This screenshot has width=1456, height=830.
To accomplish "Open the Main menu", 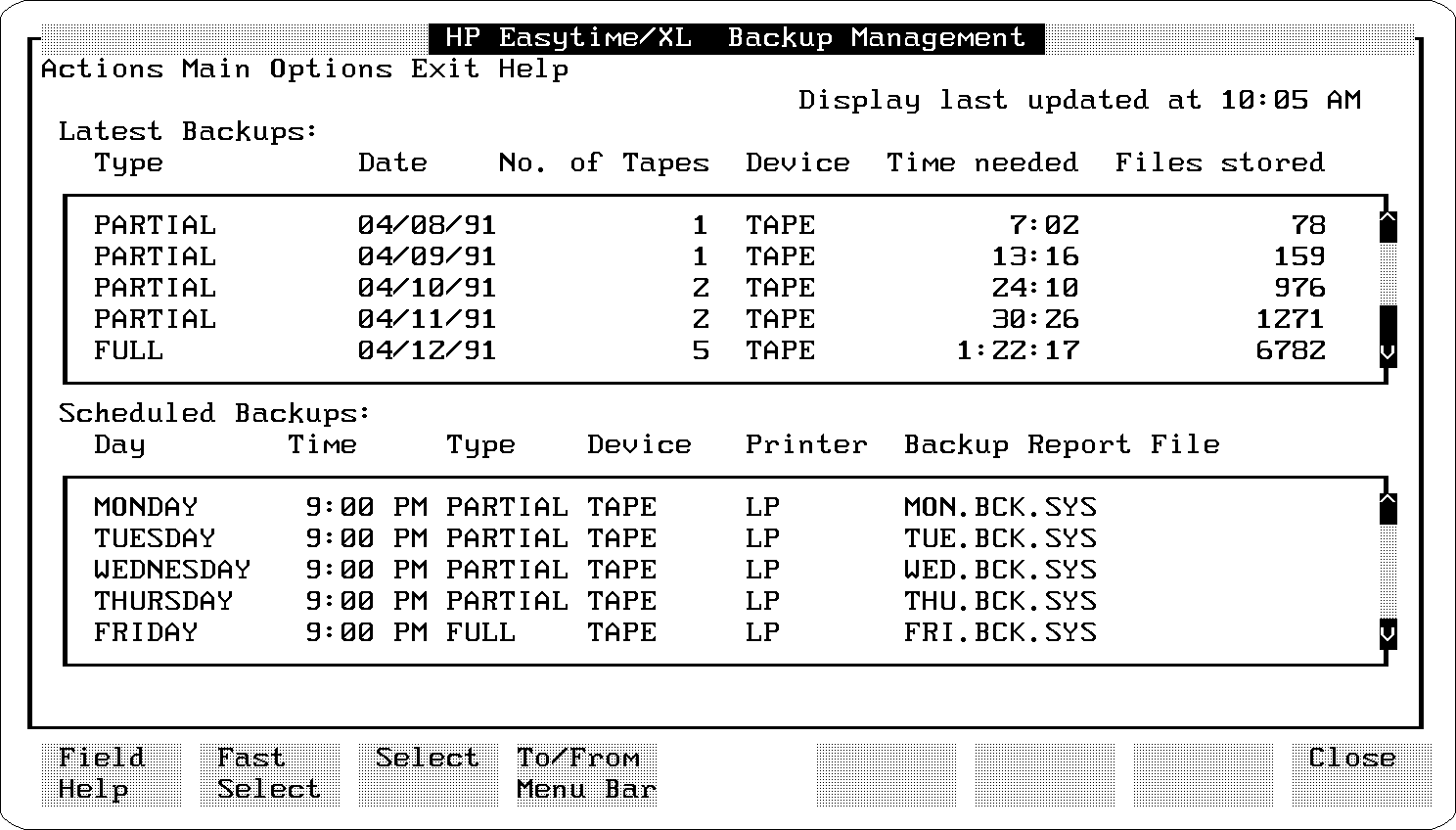I will click(x=215, y=69).
